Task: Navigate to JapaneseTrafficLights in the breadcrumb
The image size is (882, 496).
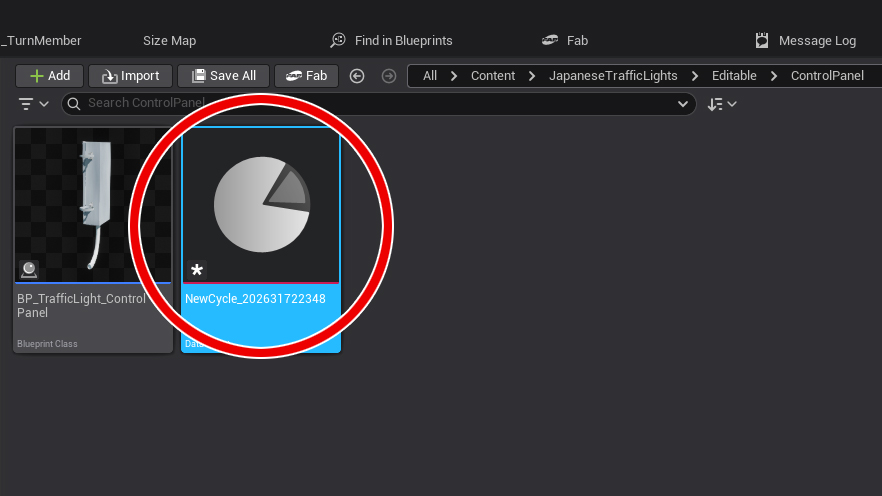Action: [613, 76]
